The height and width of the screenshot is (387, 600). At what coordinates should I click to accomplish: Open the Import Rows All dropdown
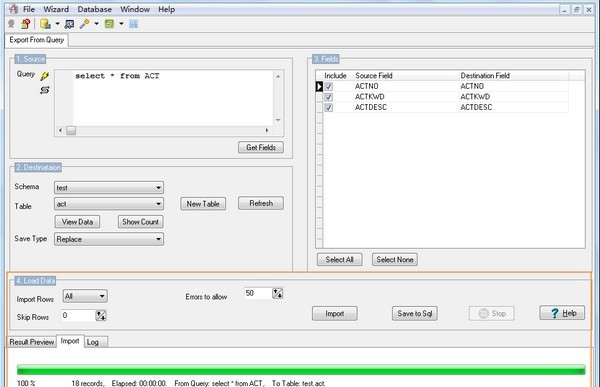coord(85,296)
